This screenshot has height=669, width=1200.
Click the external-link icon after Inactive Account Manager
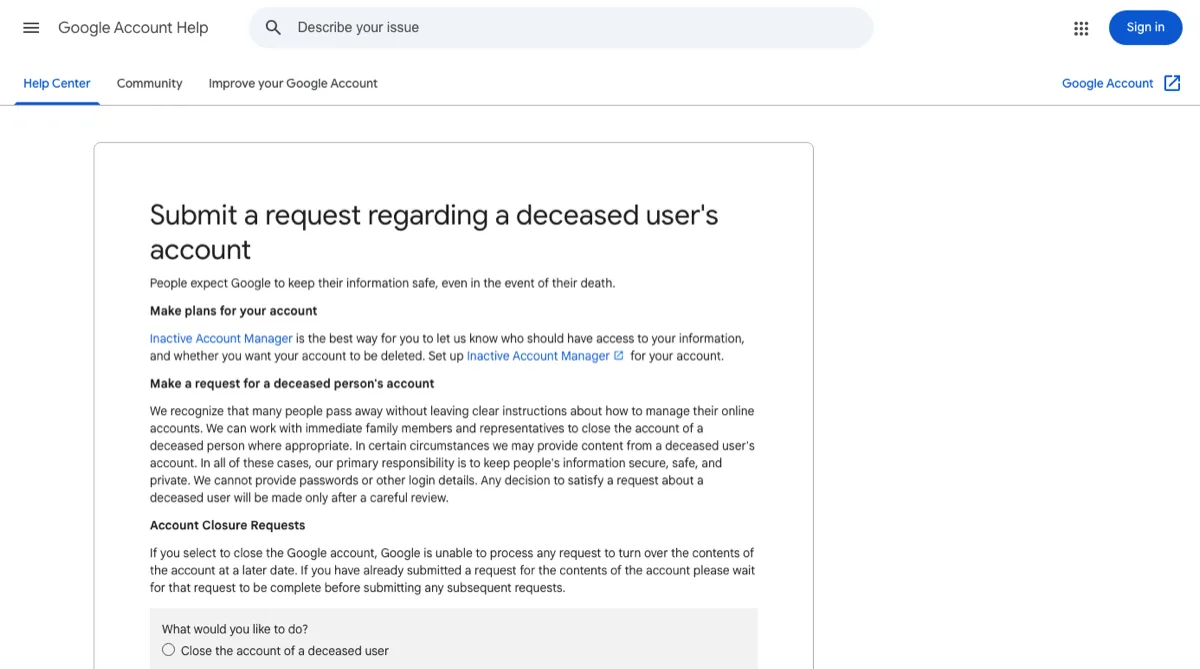tap(619, 356)
